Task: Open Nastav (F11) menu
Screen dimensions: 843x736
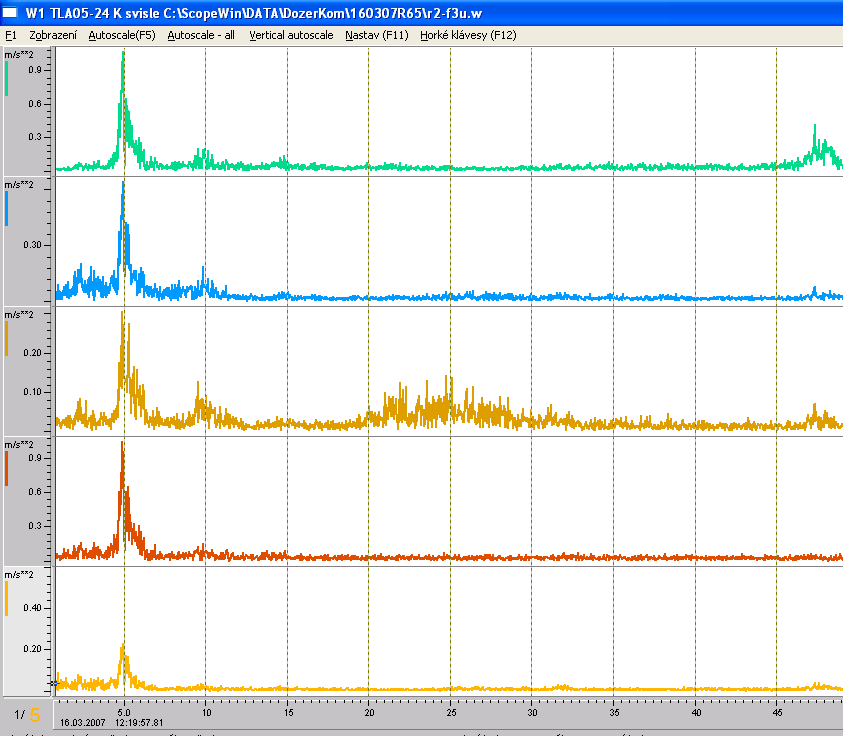Action: (377, 35)
